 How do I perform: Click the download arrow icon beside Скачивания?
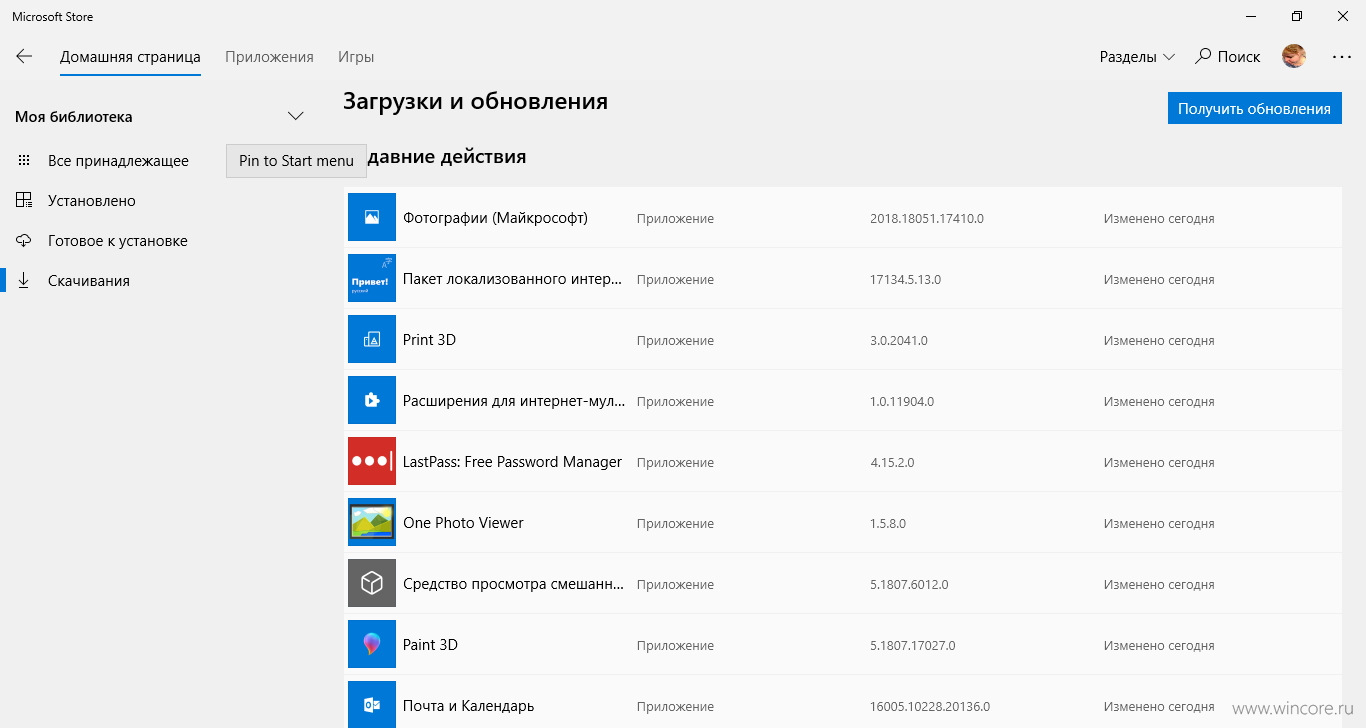click(24, 281)
